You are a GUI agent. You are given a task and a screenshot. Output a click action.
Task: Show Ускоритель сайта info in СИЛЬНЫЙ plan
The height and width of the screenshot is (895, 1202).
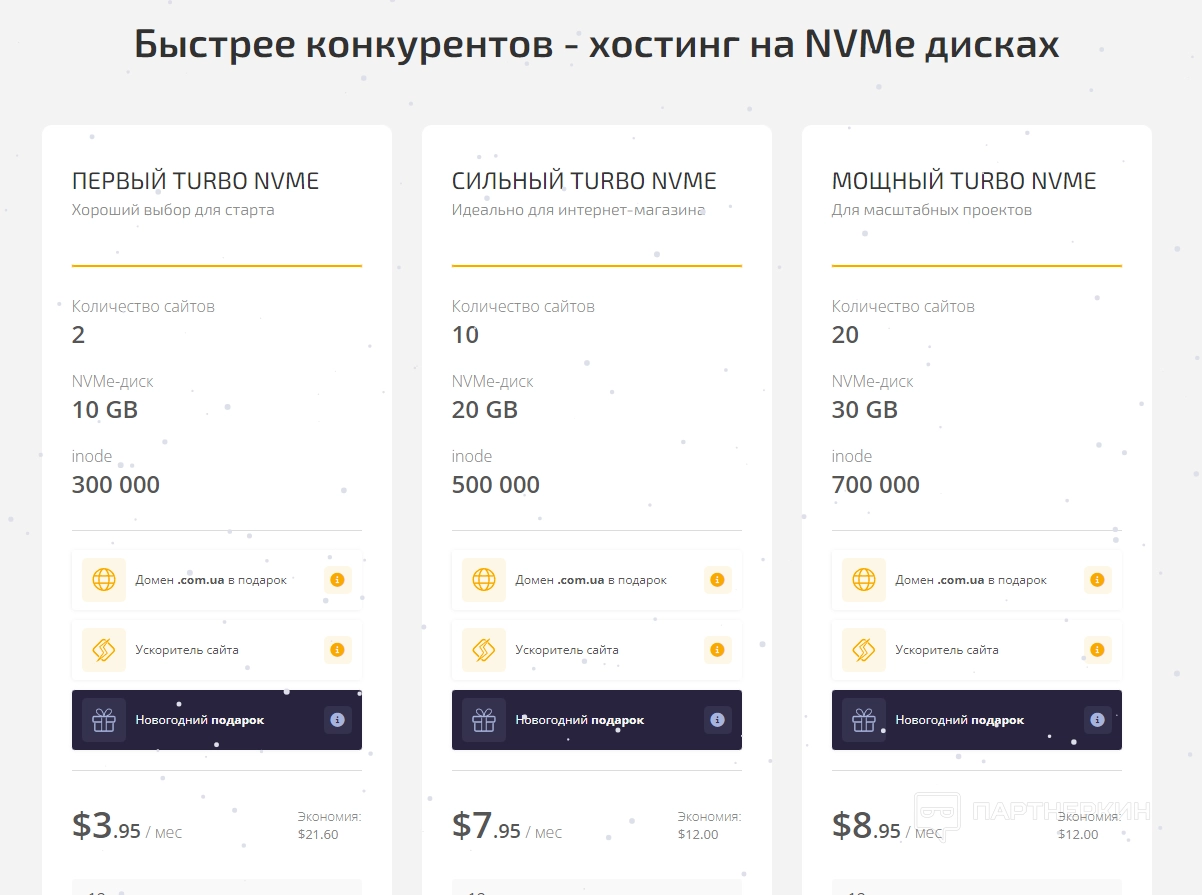click(717, 650)
